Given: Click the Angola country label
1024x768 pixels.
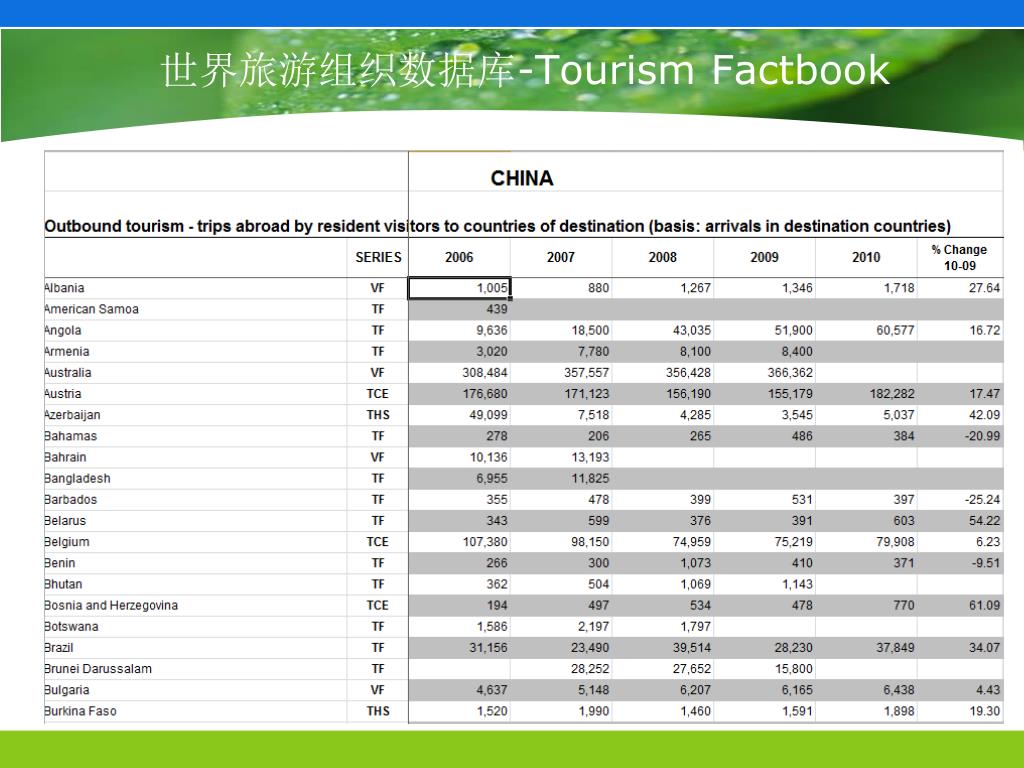Looking at the screenshot, I should [63, 330].
